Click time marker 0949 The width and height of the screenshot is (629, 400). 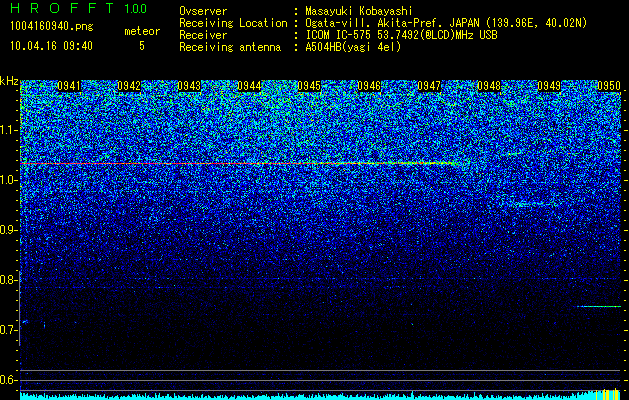pos(549,86)
